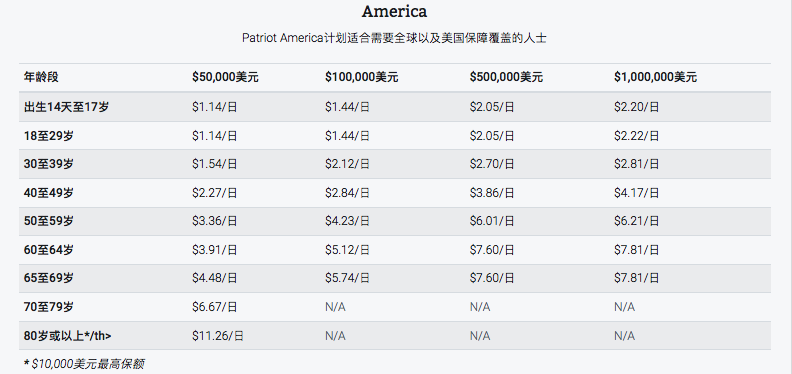Click the America heading title
792x374 pixels.
tap(394, 11)
